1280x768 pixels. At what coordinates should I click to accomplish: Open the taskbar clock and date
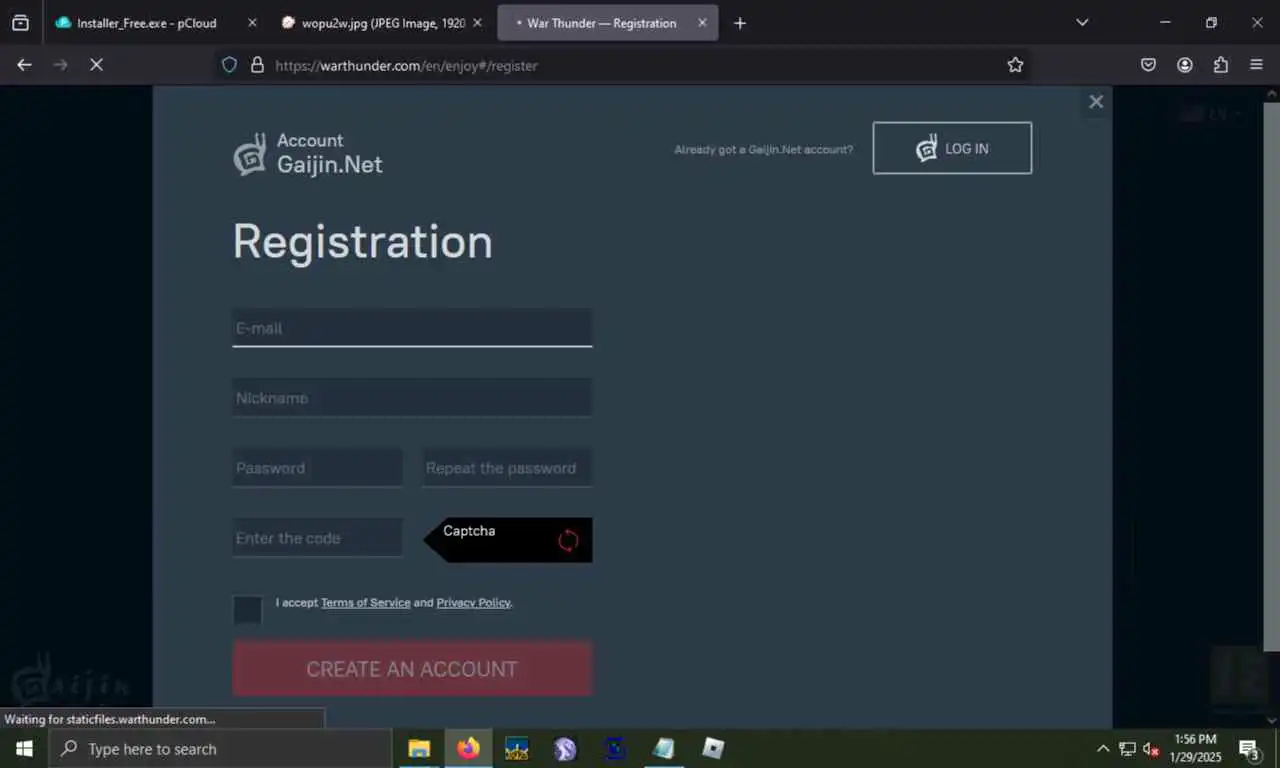1196,749
